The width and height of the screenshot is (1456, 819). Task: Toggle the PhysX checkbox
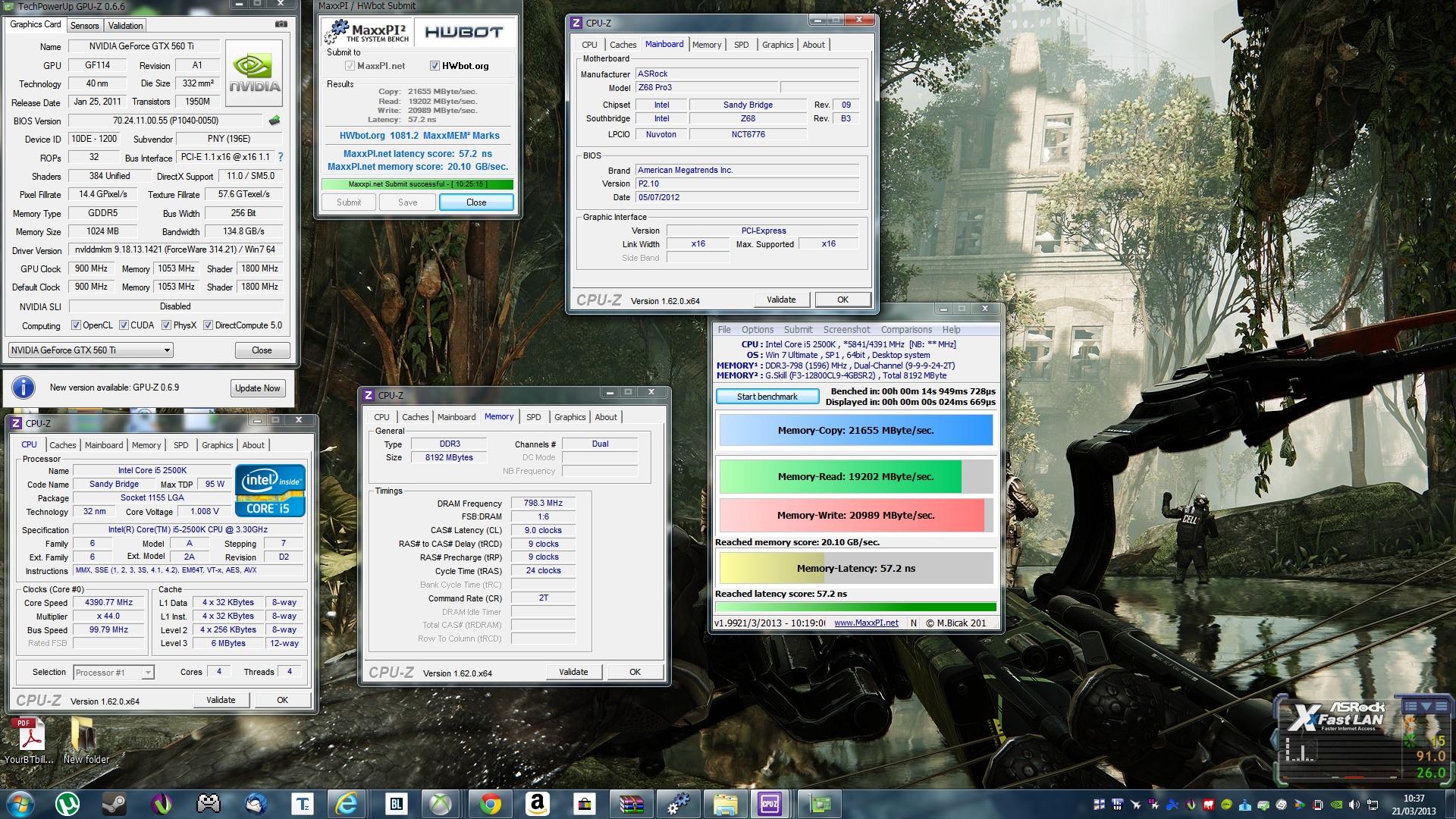click(x=166, y=325)
